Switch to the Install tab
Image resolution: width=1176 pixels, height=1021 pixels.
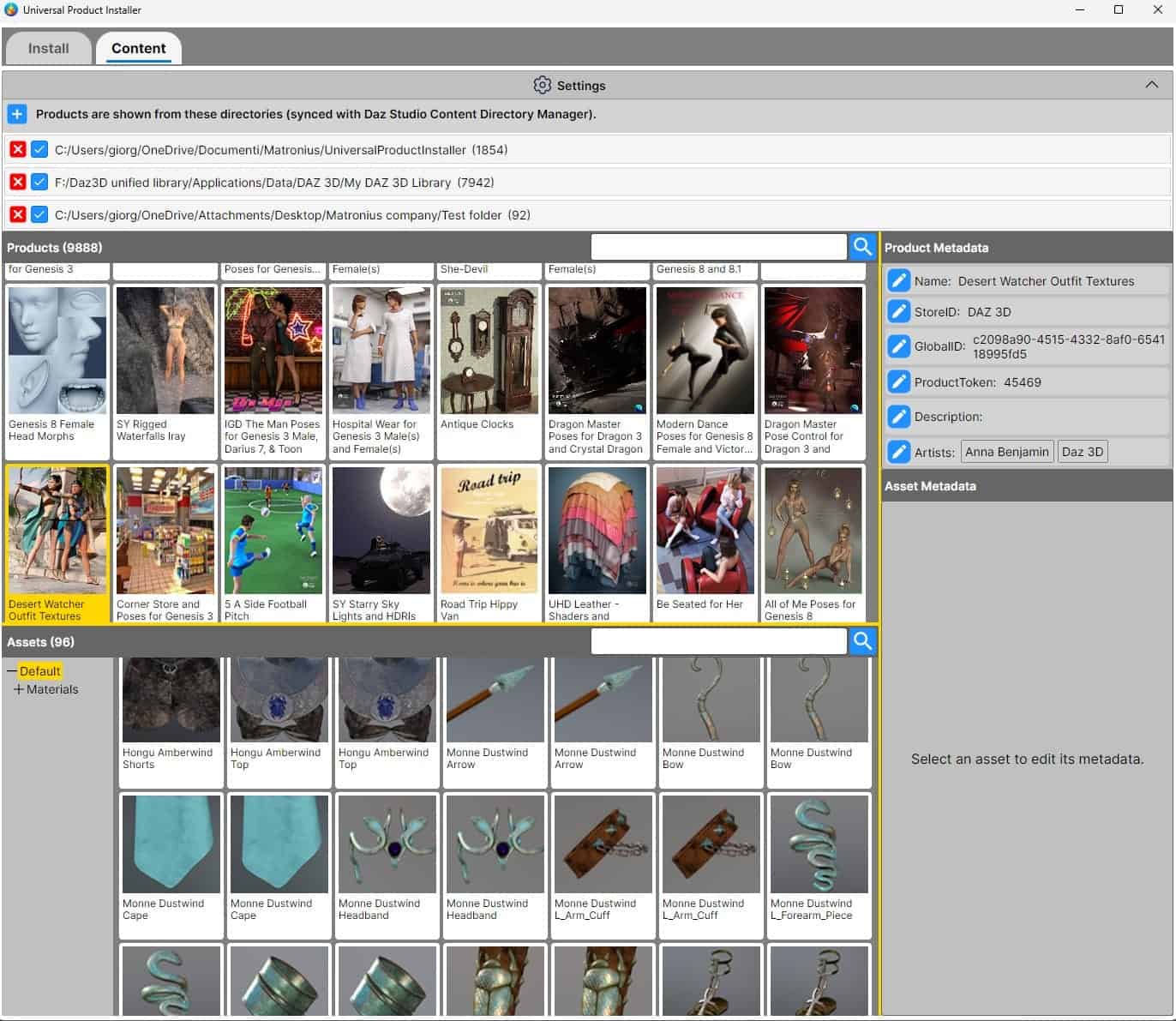pos(48,48)
